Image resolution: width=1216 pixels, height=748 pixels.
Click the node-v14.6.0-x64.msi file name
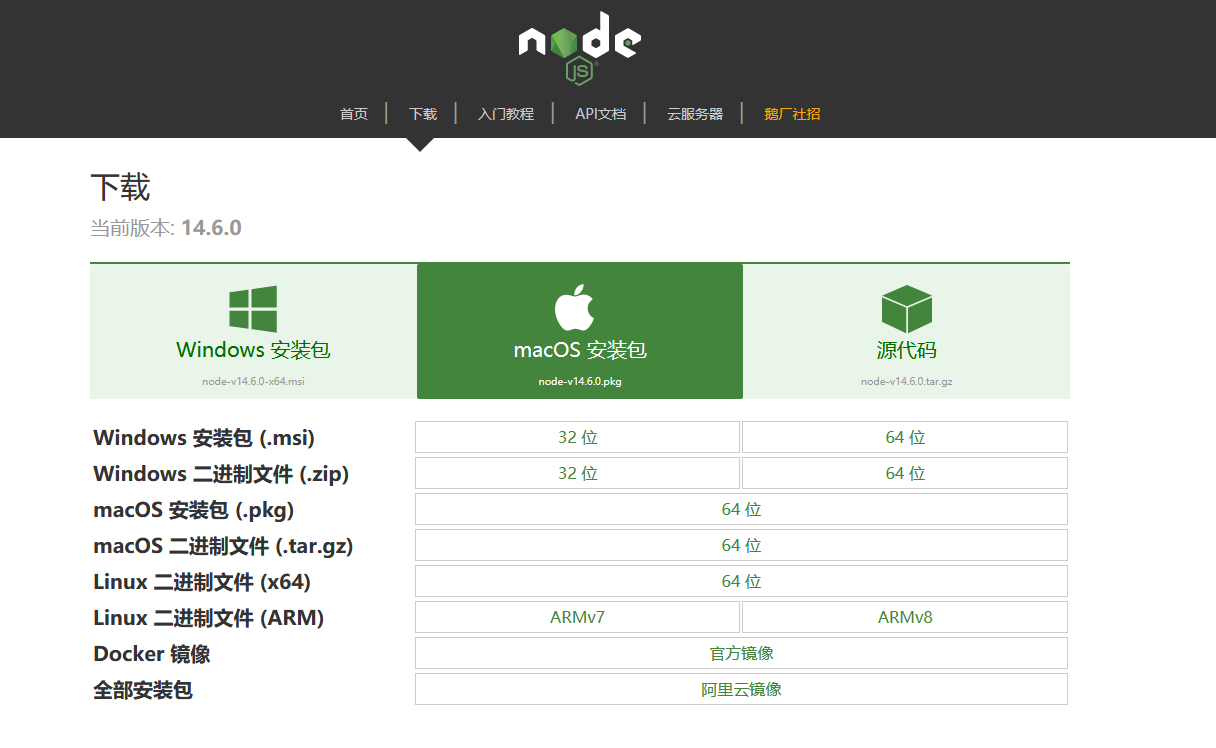pos(253,381)
